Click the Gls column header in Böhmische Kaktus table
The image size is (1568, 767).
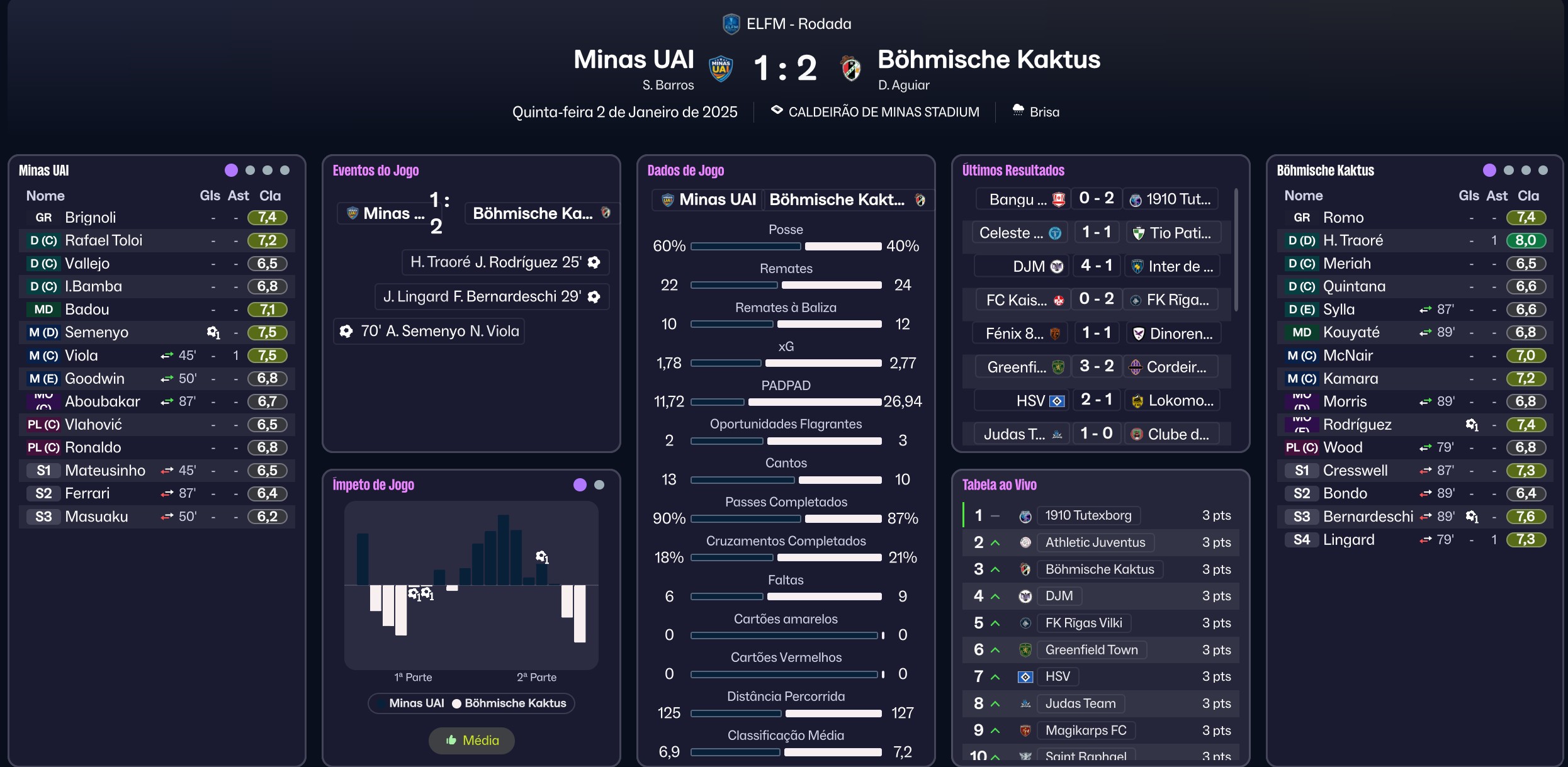[x=1469, y=196]
